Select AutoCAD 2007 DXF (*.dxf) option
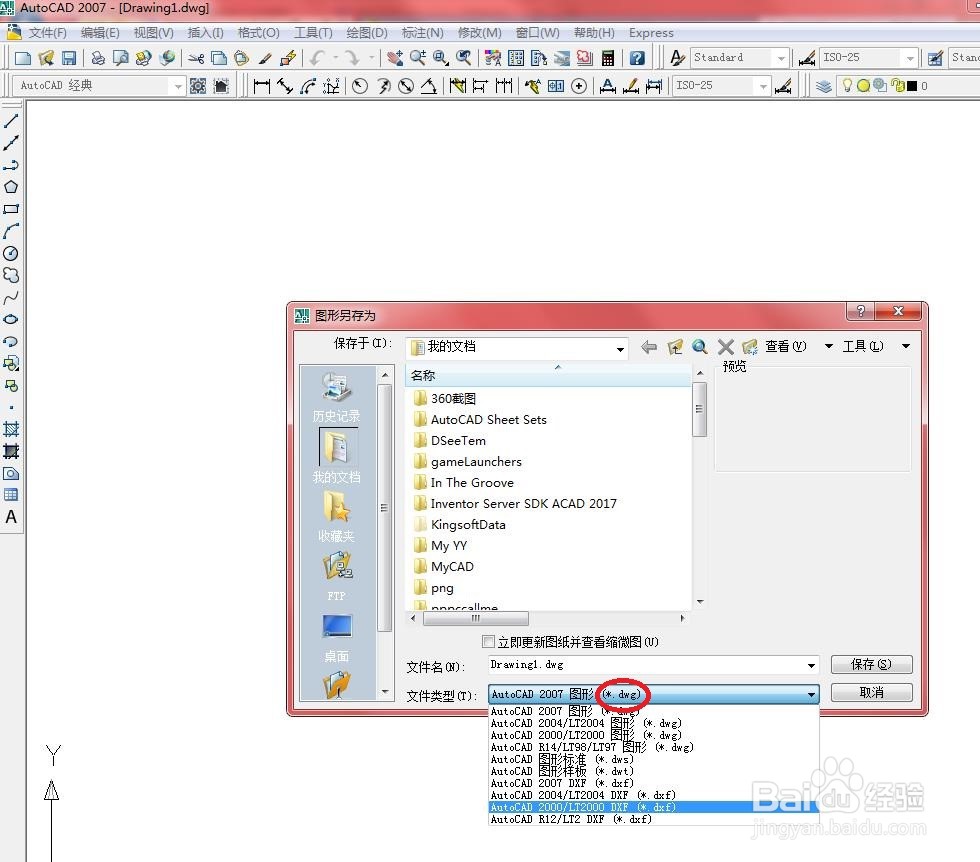Image resolution: width=980 pixels, height=862 pixels. click(653, 783)
